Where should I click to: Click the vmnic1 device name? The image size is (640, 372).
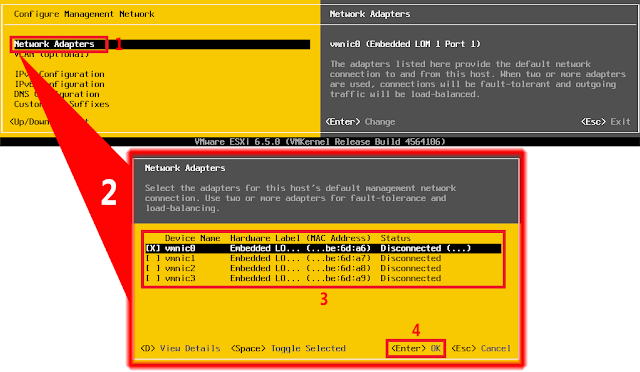(180, 258)
